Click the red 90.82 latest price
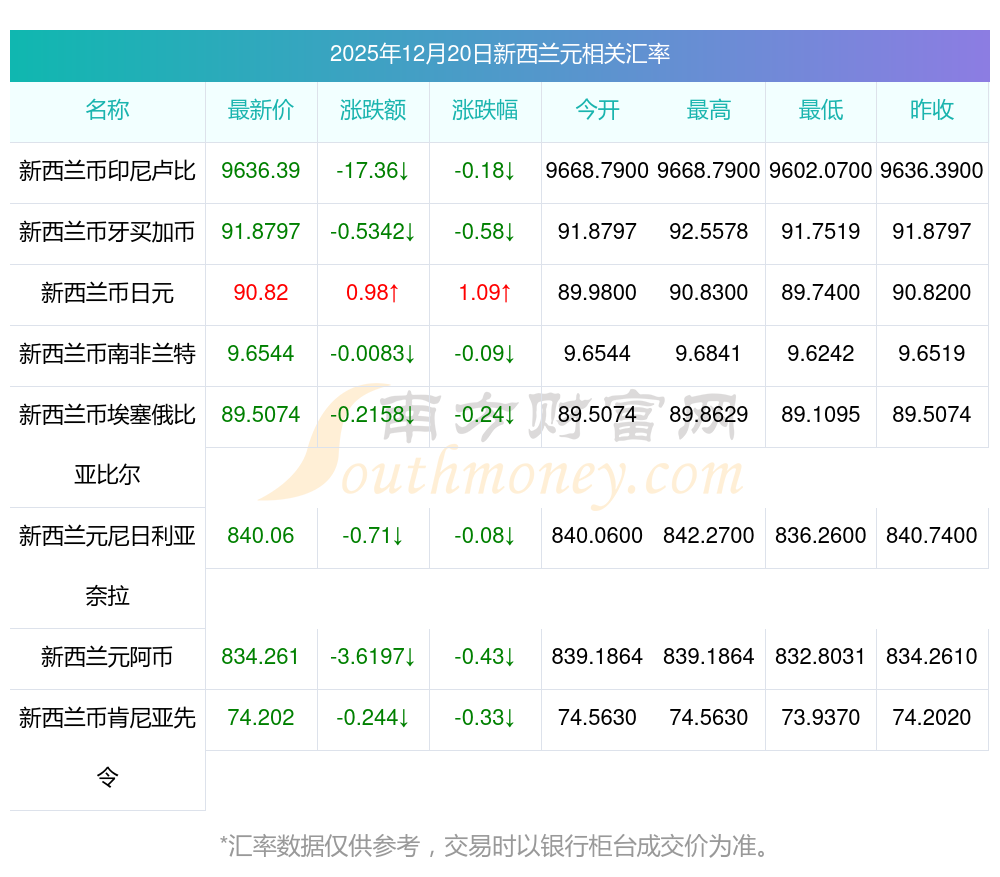The image size is (1000, 877). pyautogui.click(x=261, y=293)
